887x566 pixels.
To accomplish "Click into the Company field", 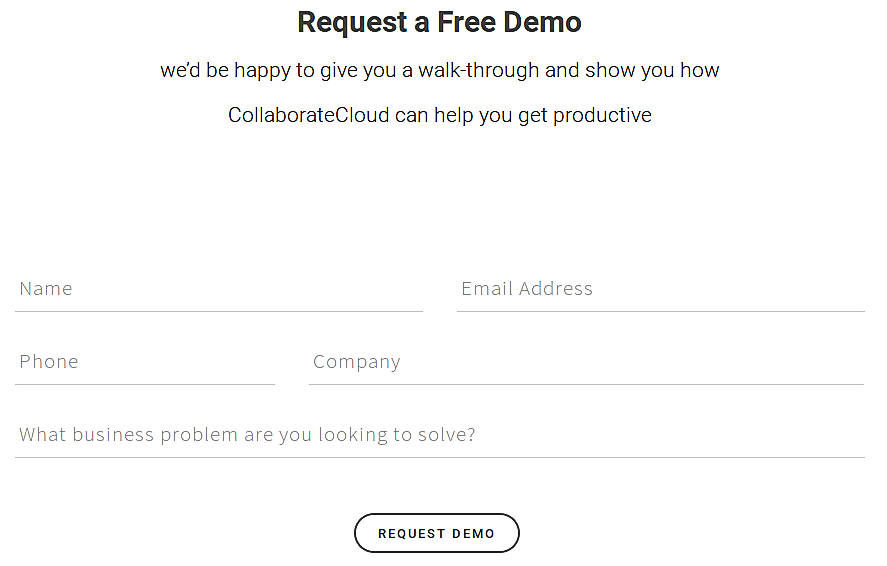I will pyautogui.click(x=586, y=362).
